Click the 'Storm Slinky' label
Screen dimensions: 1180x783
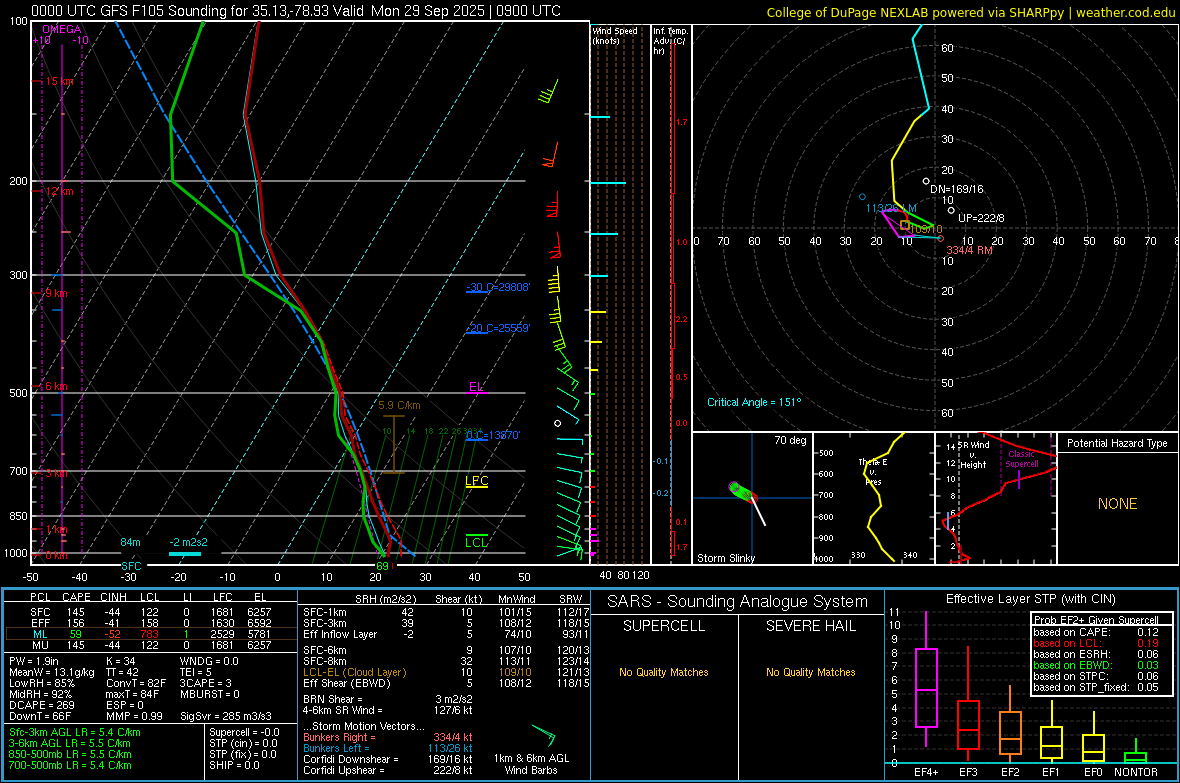726,558
